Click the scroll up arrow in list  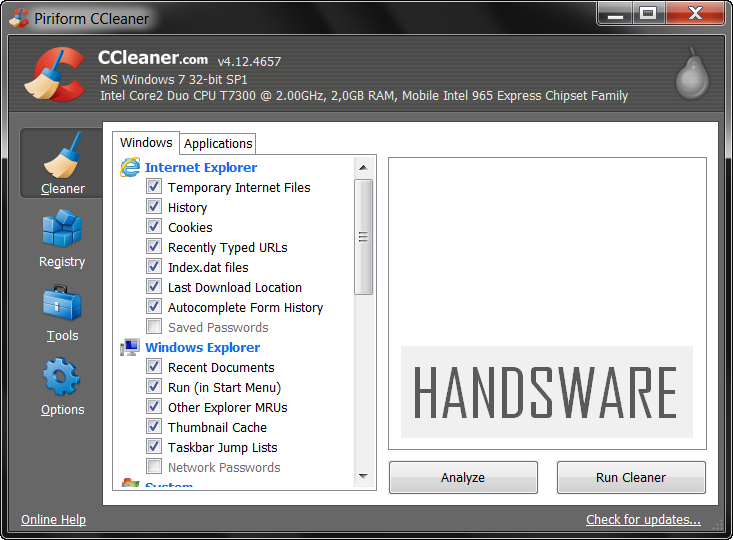[363, 167]
